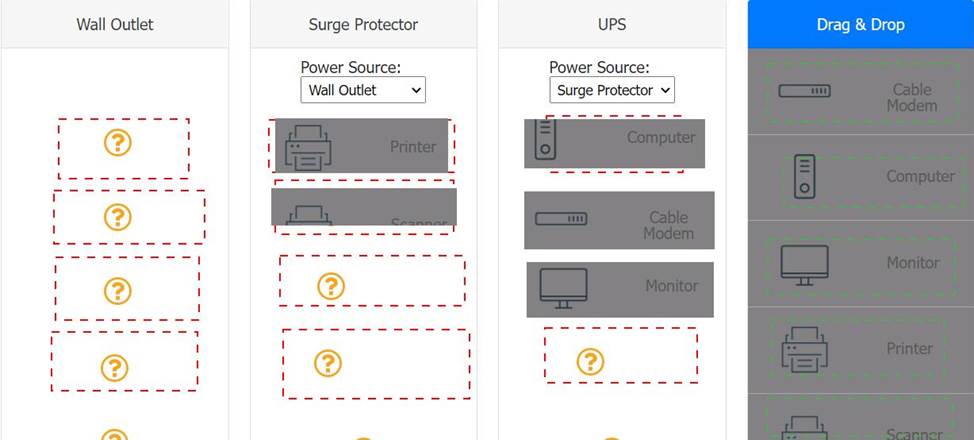Click the UPS column header
The width and height of the screenshot is (974, 440).
click(x=610, y=24)
